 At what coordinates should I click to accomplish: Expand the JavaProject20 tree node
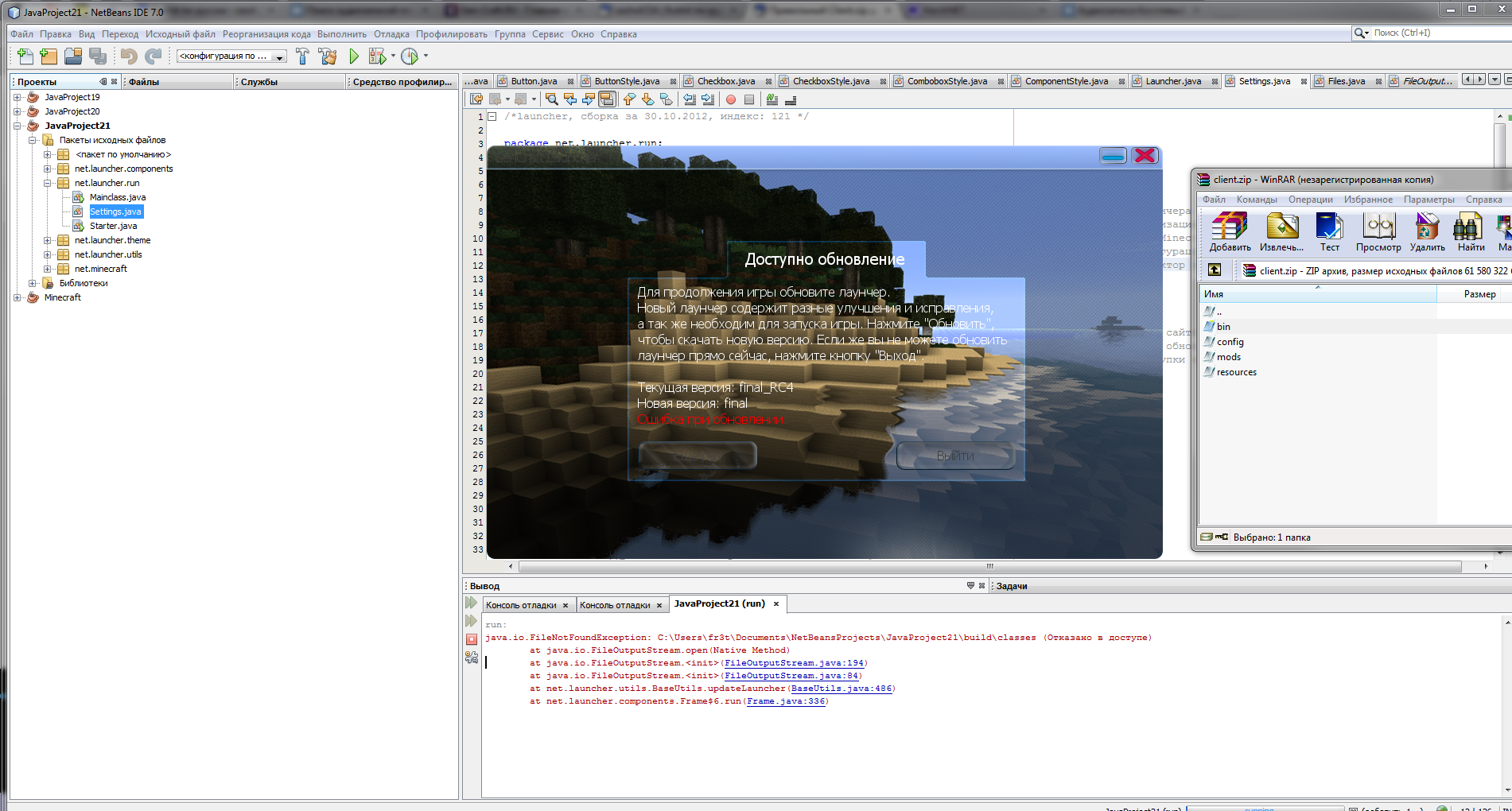pyautogui.click(x=17, y=111)
